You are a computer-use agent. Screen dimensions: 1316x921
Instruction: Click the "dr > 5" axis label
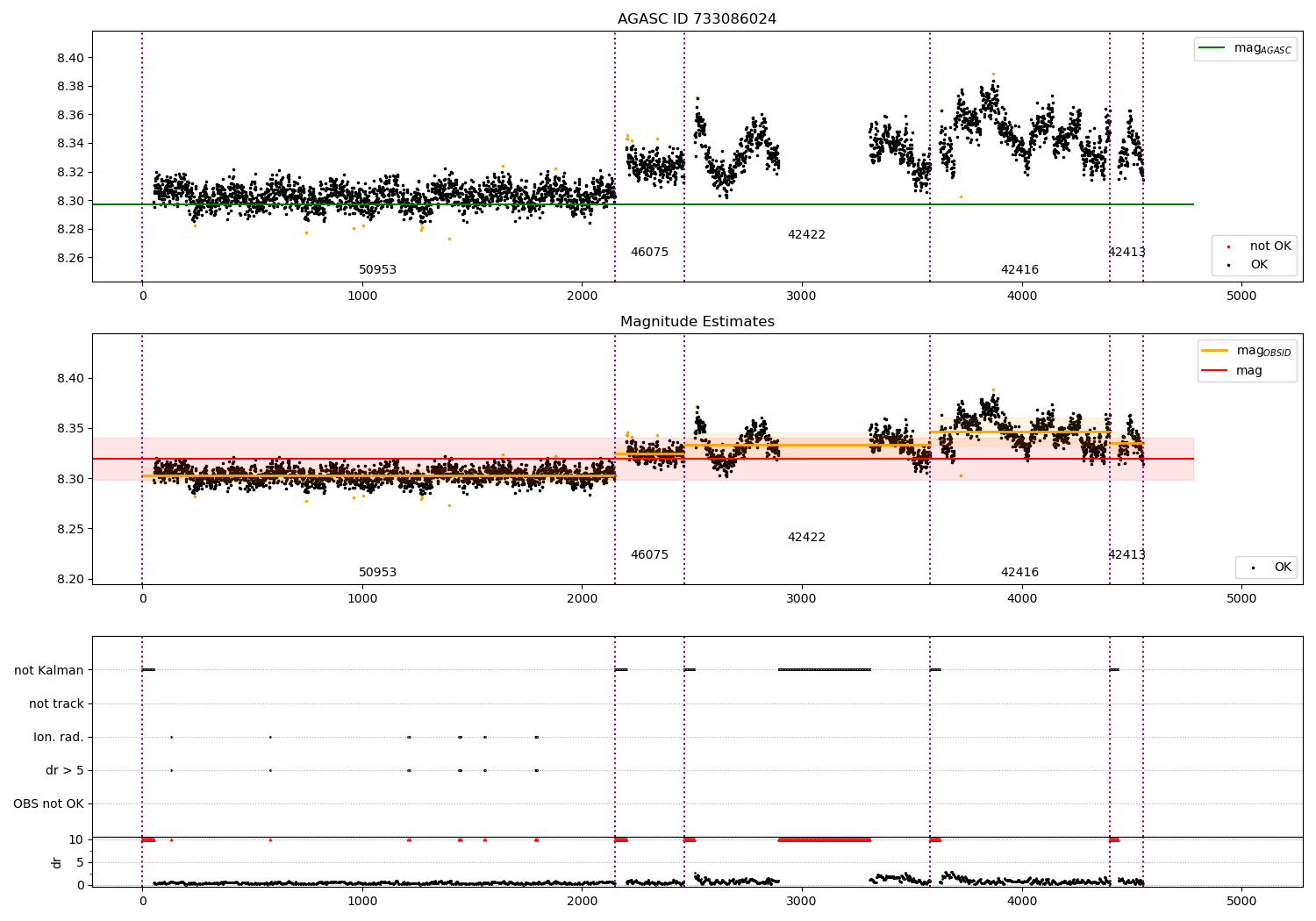point(65,770)
